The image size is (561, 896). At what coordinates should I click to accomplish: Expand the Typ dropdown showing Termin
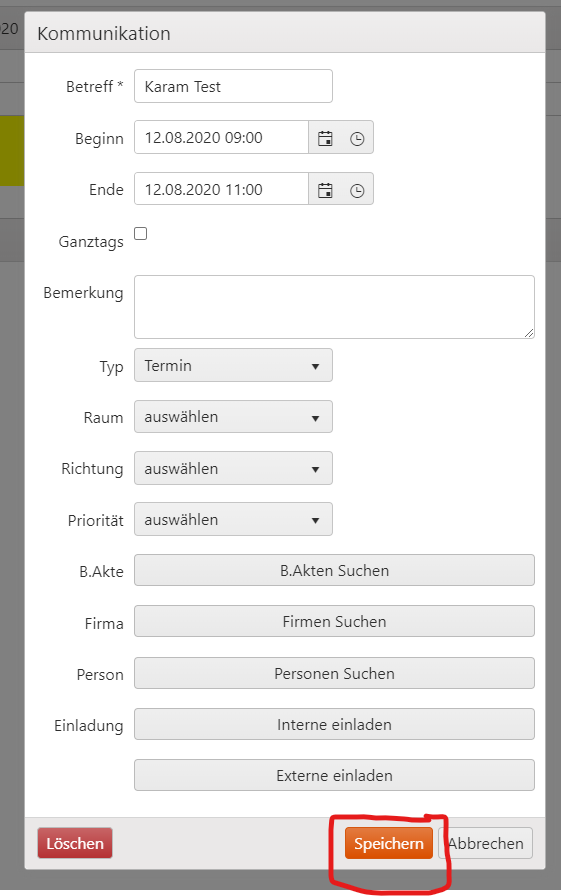point(233,365)
